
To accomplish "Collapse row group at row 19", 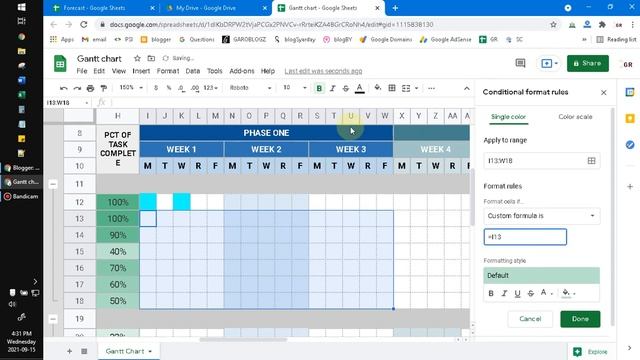I will [53, 319].
